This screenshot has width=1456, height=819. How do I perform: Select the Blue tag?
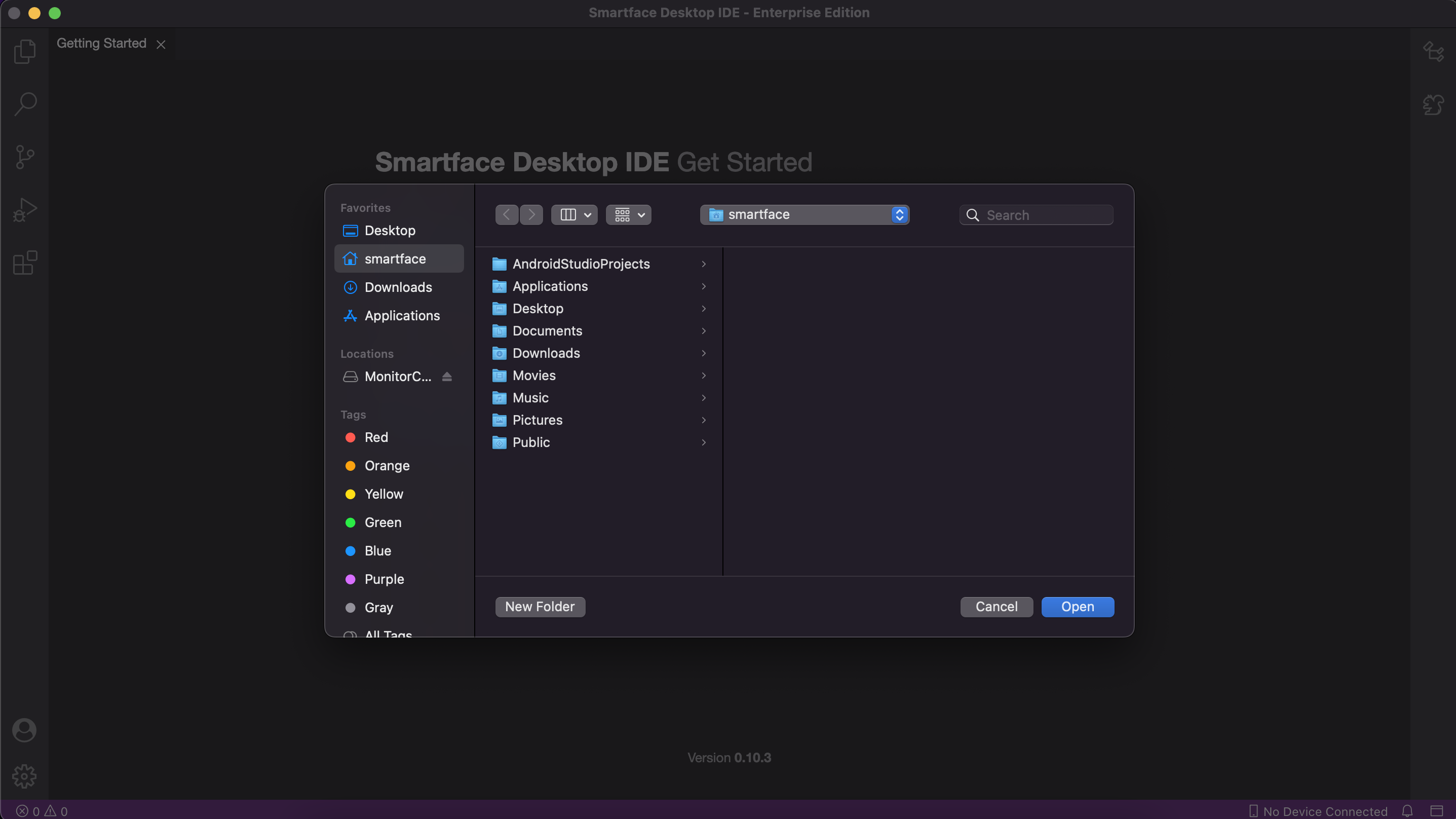399,551
